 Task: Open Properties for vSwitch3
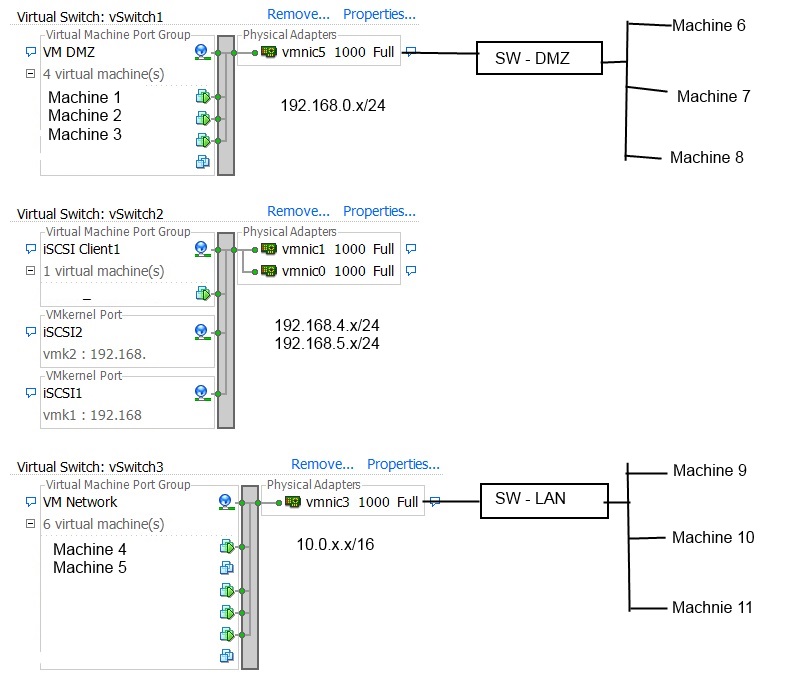(x=403, y=464)
